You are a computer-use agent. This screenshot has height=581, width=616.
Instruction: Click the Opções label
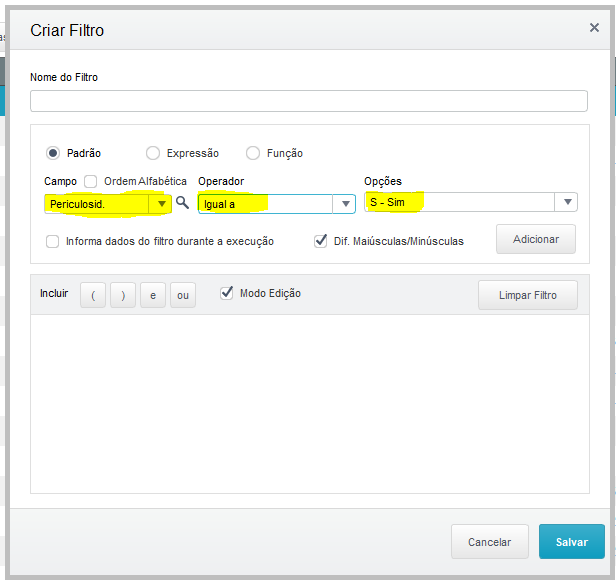coord(383,181)
